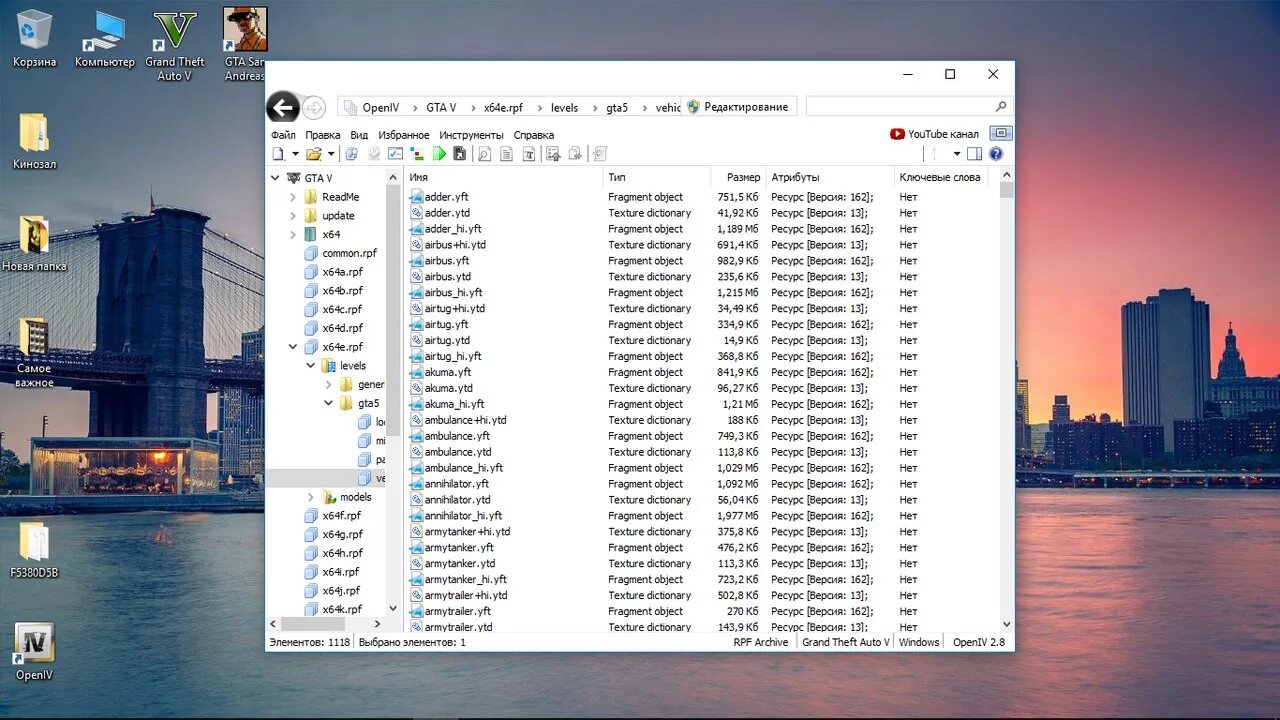
Task: Click the import file toolbar icon
Action: 553,154
